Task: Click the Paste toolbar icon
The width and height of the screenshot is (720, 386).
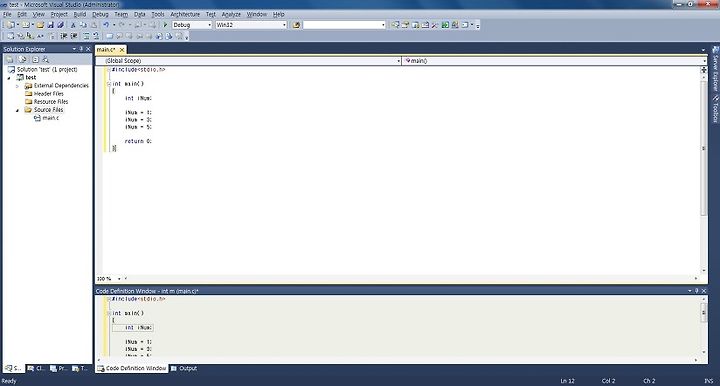Action: [x=94, y=25]
